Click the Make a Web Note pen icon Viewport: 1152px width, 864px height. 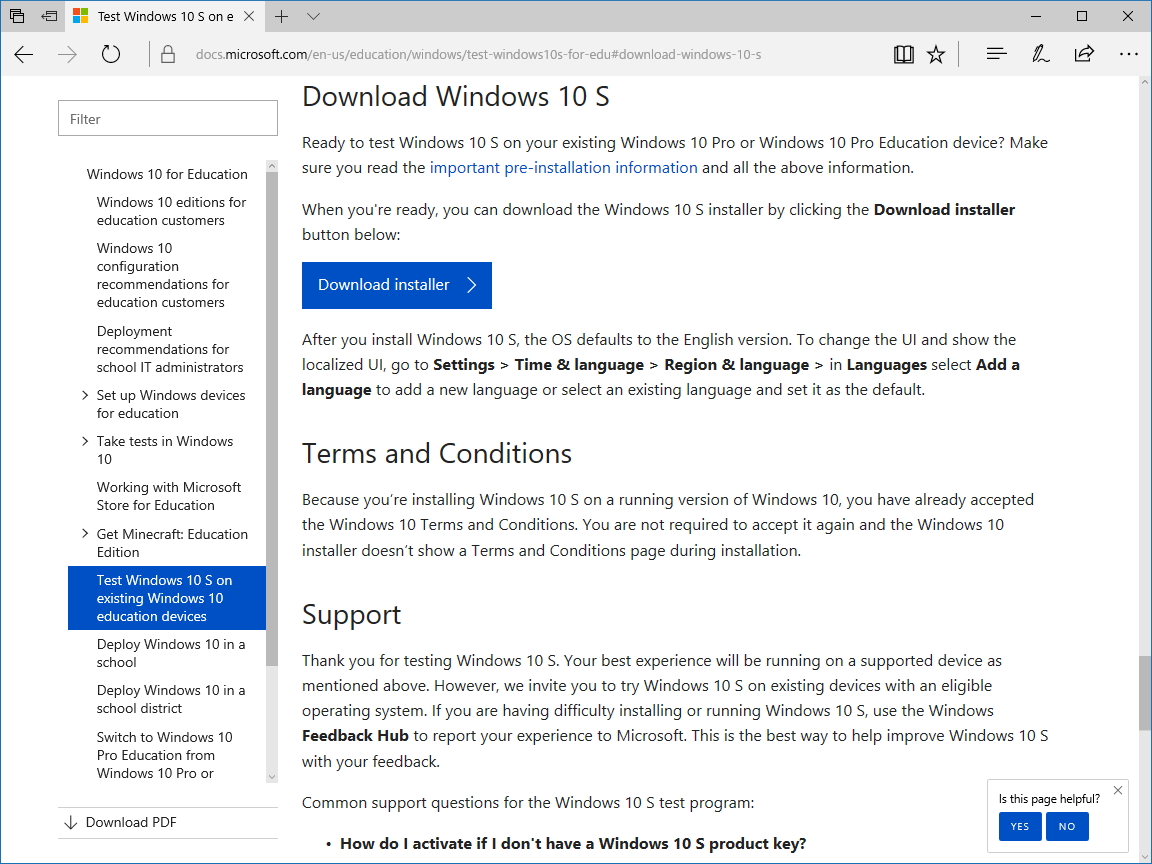1040,54
